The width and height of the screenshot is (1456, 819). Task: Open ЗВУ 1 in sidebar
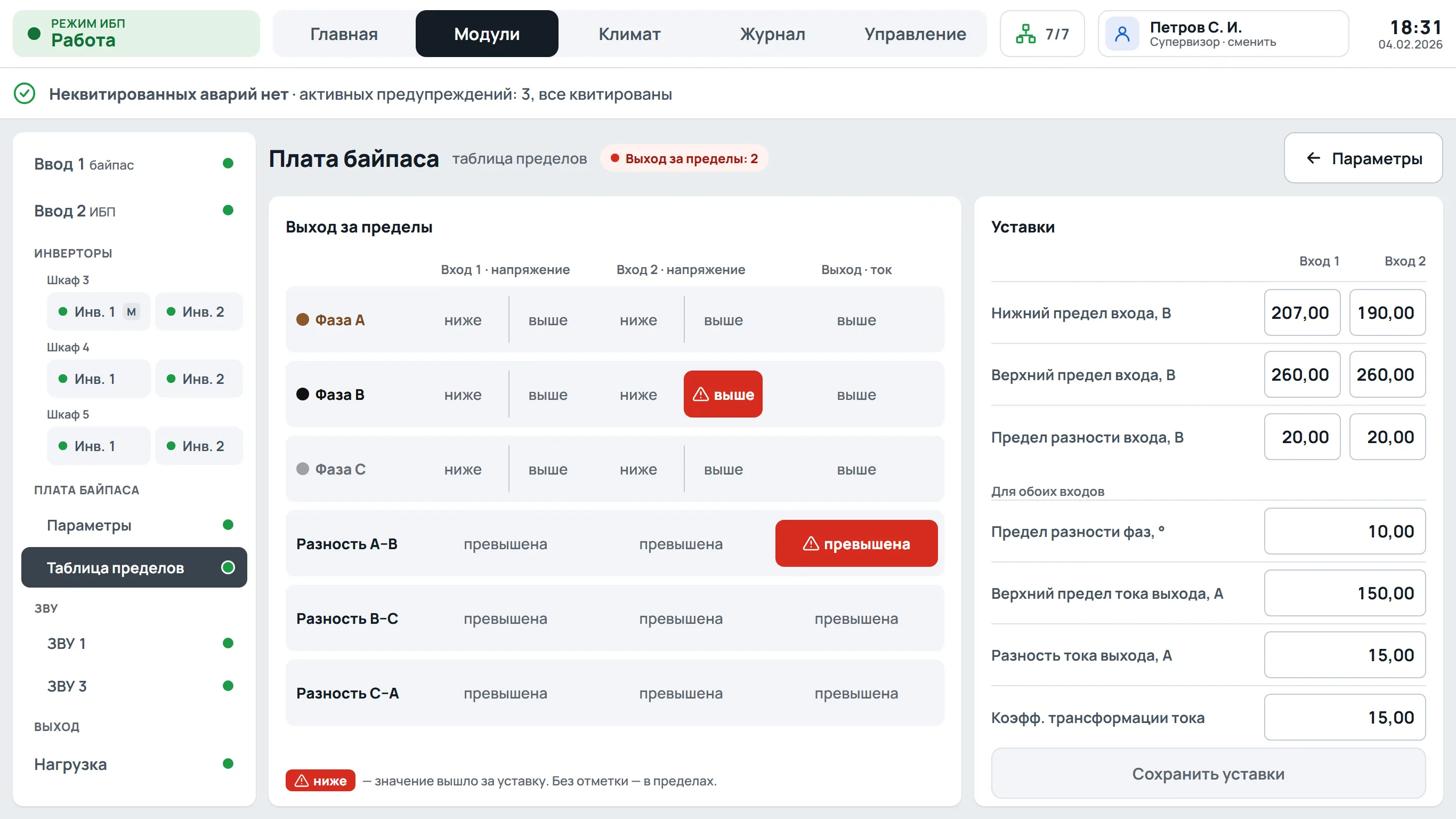(134, 644)
